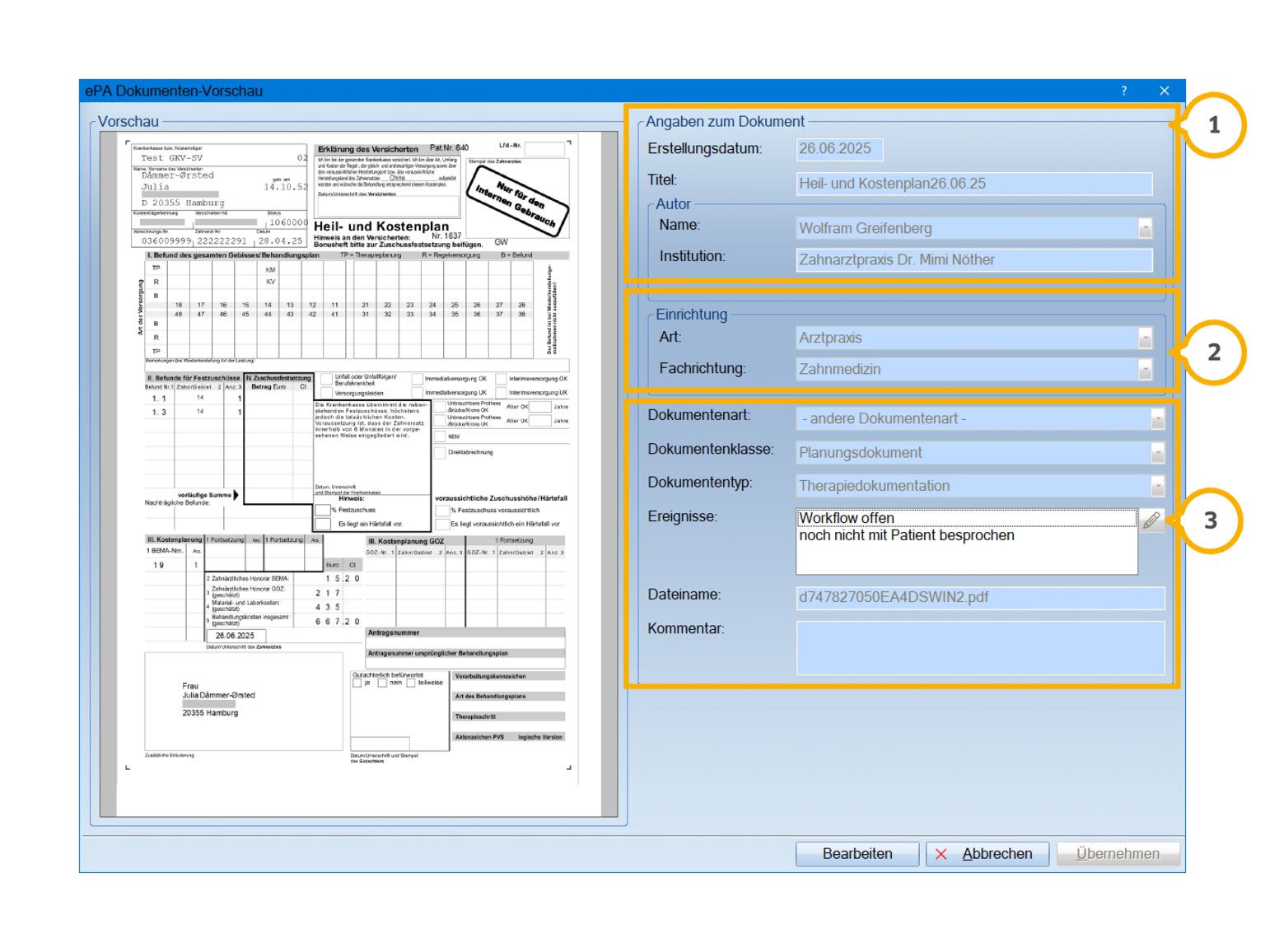Click the 'Unfall oder Unfallfolgen' checkbox in preview
The height and width of the screenshot is (952, 1265).
[x=326, y=380]
